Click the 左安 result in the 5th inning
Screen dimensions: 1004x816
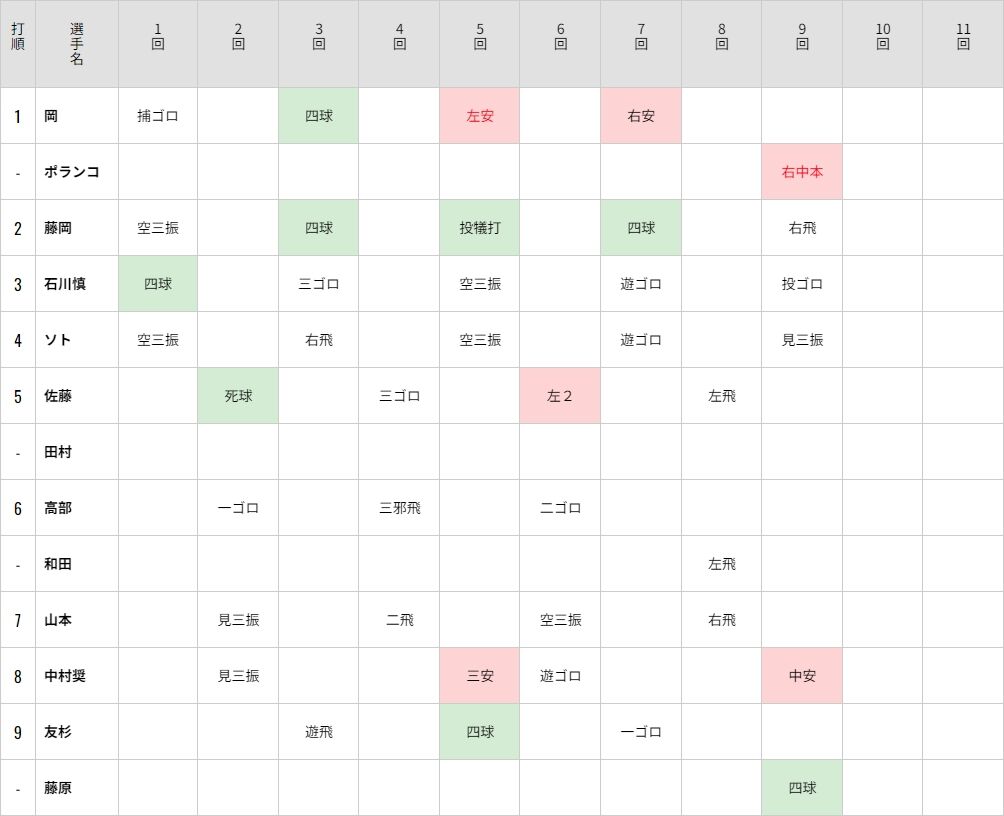tap(480, 116)
